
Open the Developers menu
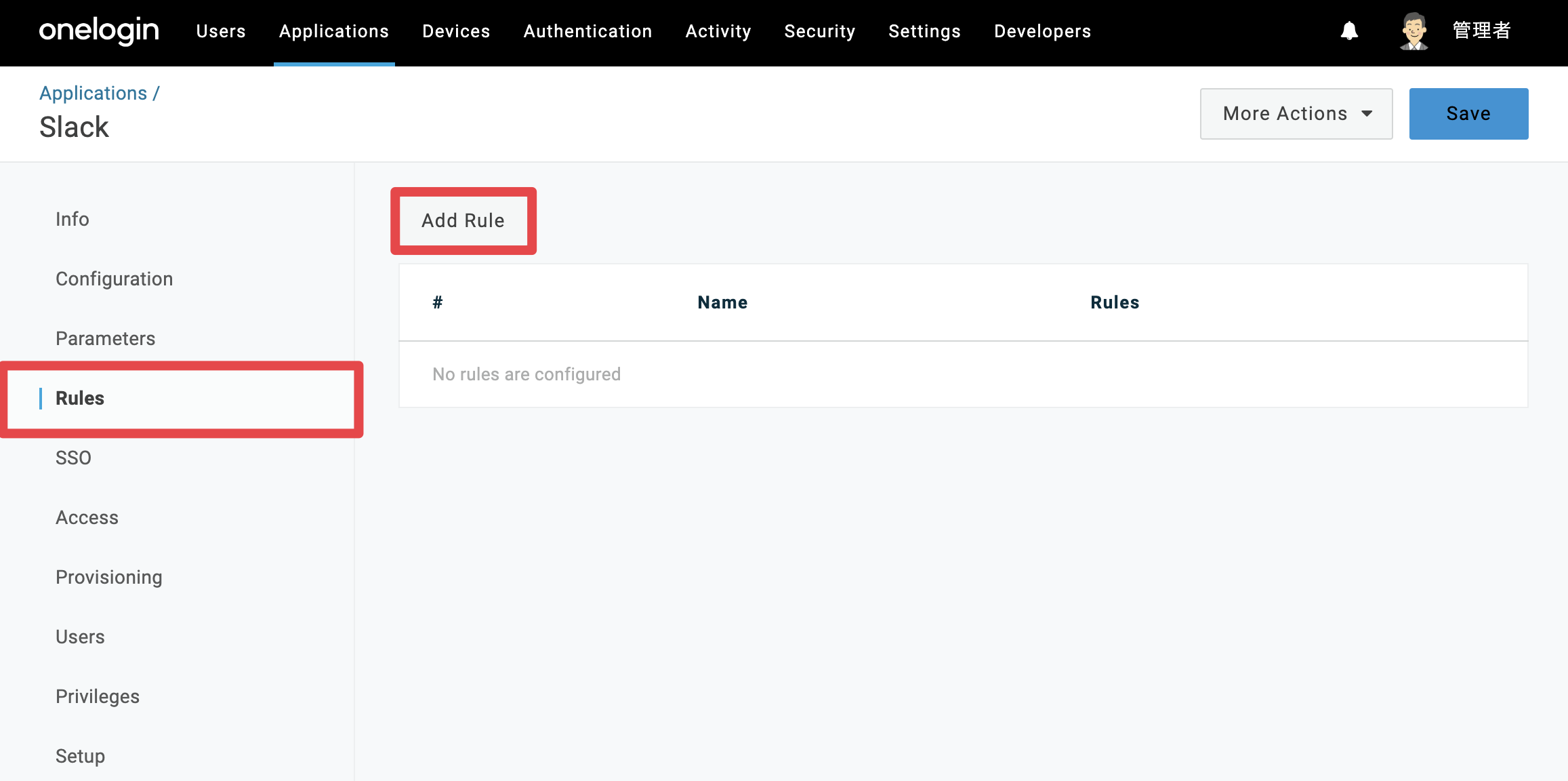[x=1042, y=31]
